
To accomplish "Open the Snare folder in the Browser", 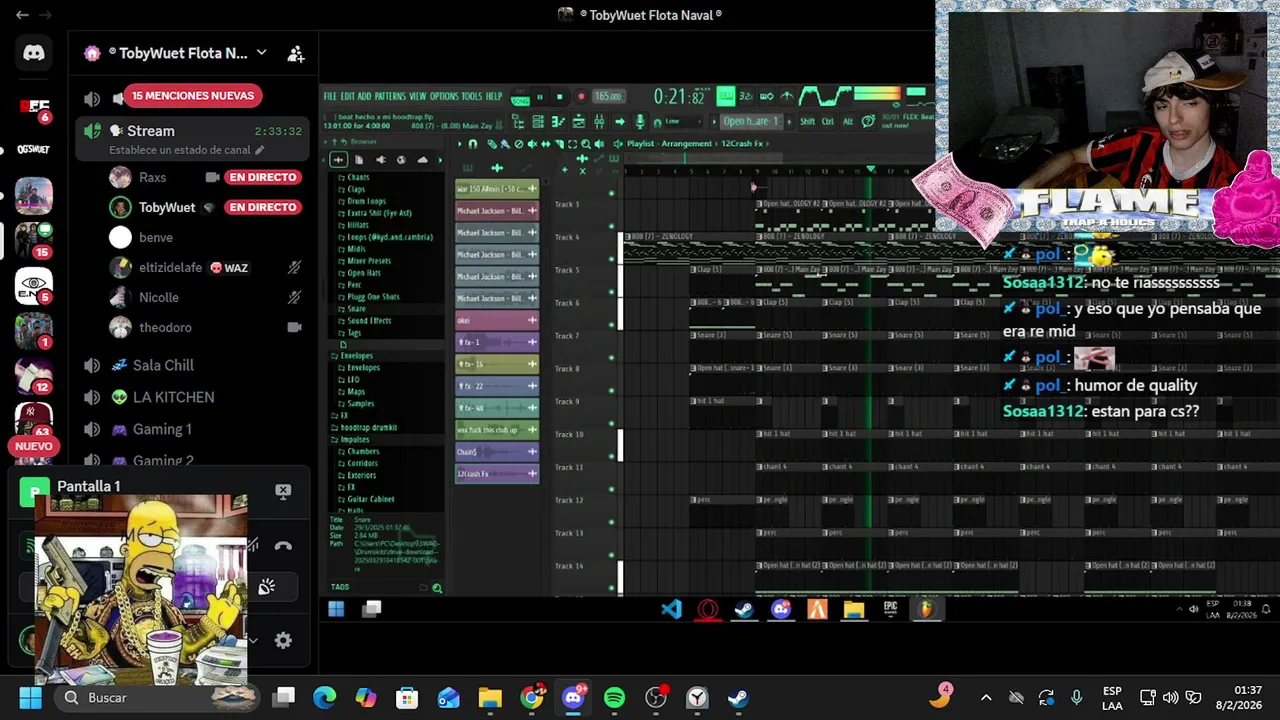I will tap(356, 308).
